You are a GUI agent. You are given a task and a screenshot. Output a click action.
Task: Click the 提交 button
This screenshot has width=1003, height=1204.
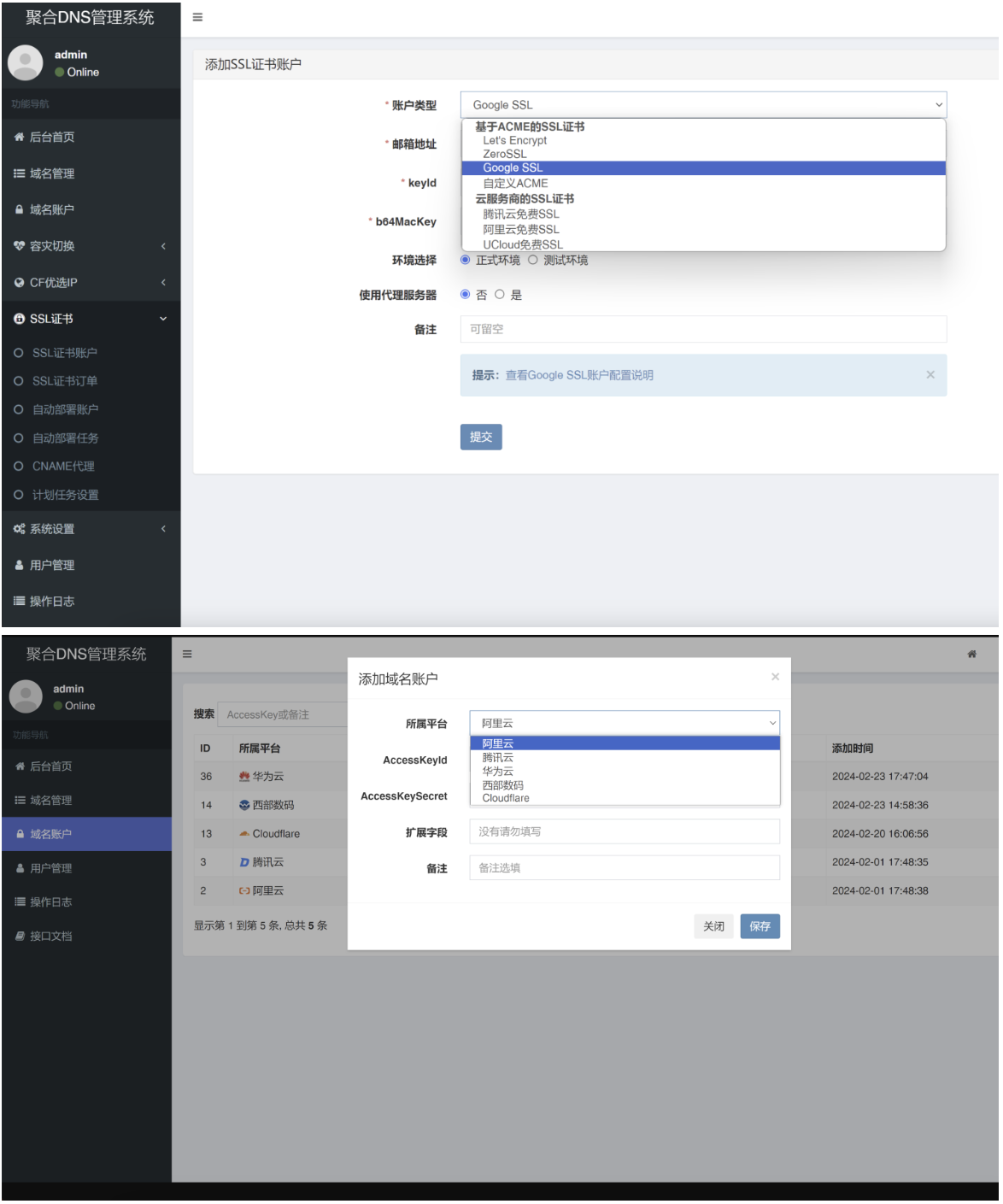pyautogui.click(x=481, y=438)
